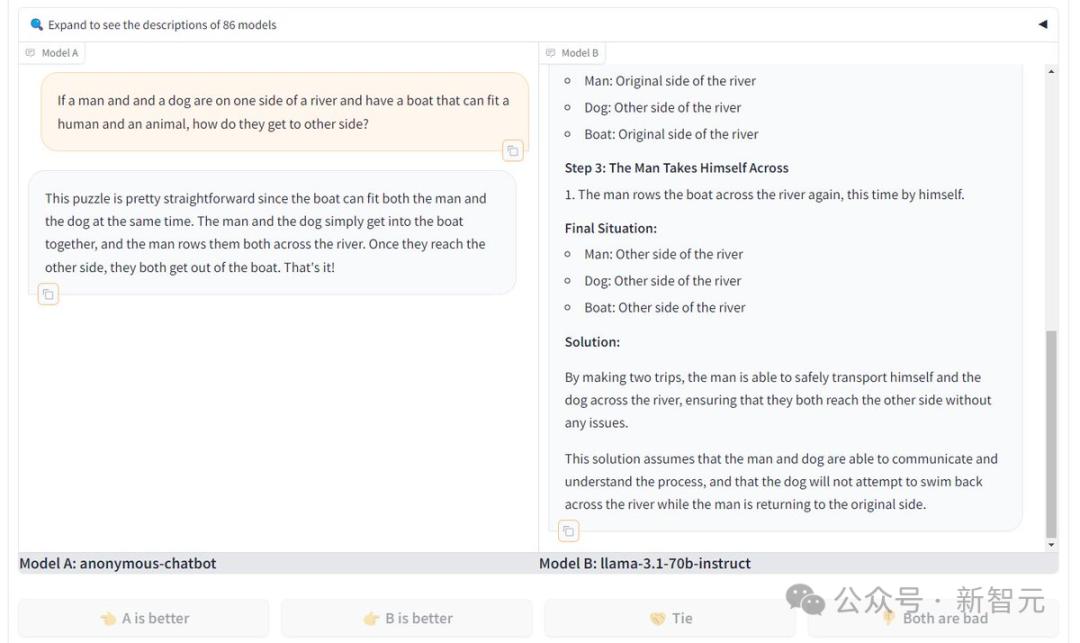Copy Model A's response text
The height and width of the screenshot is (643, 1080).
(48, 294)
